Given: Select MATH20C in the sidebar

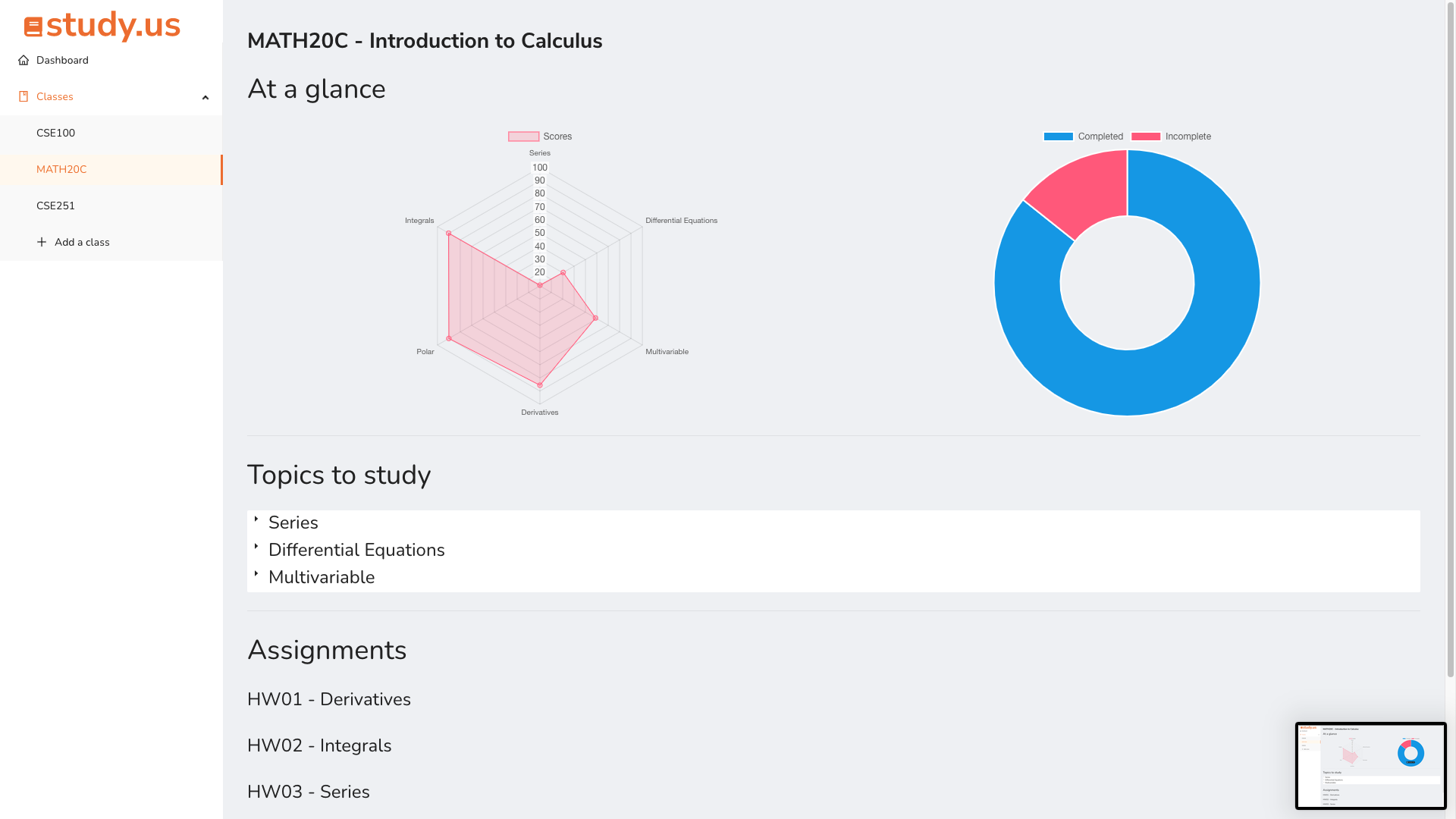Looking at the screenshot, I should tap(61, 170).
